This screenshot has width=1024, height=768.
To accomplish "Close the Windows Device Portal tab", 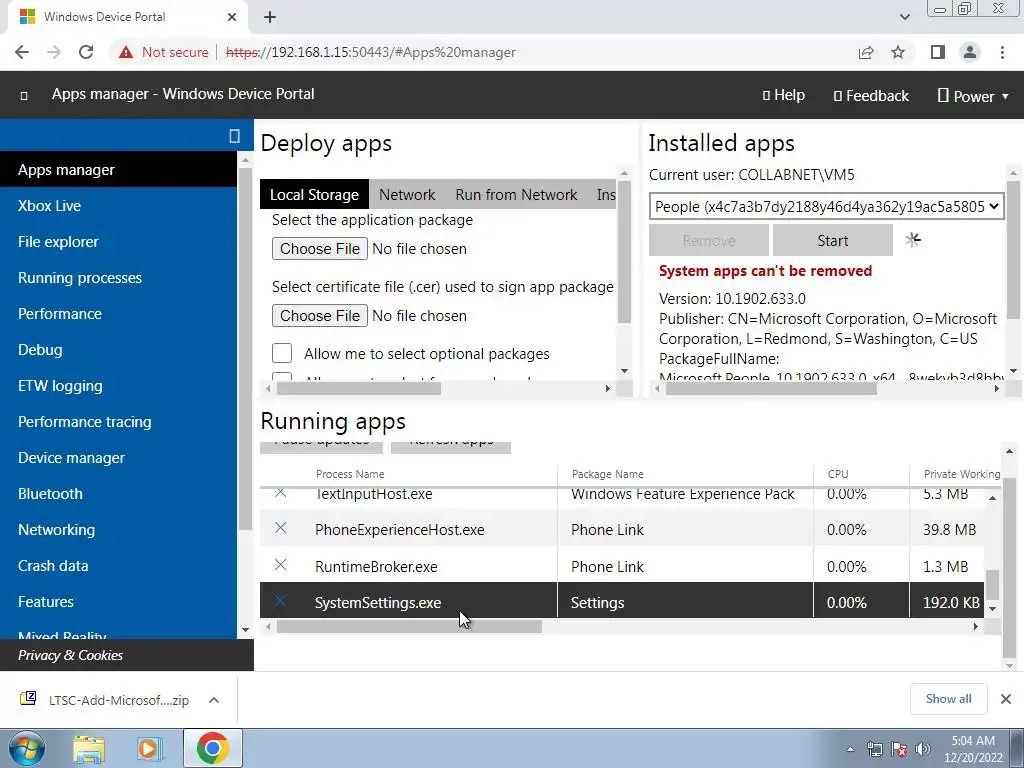I will 232,17.
